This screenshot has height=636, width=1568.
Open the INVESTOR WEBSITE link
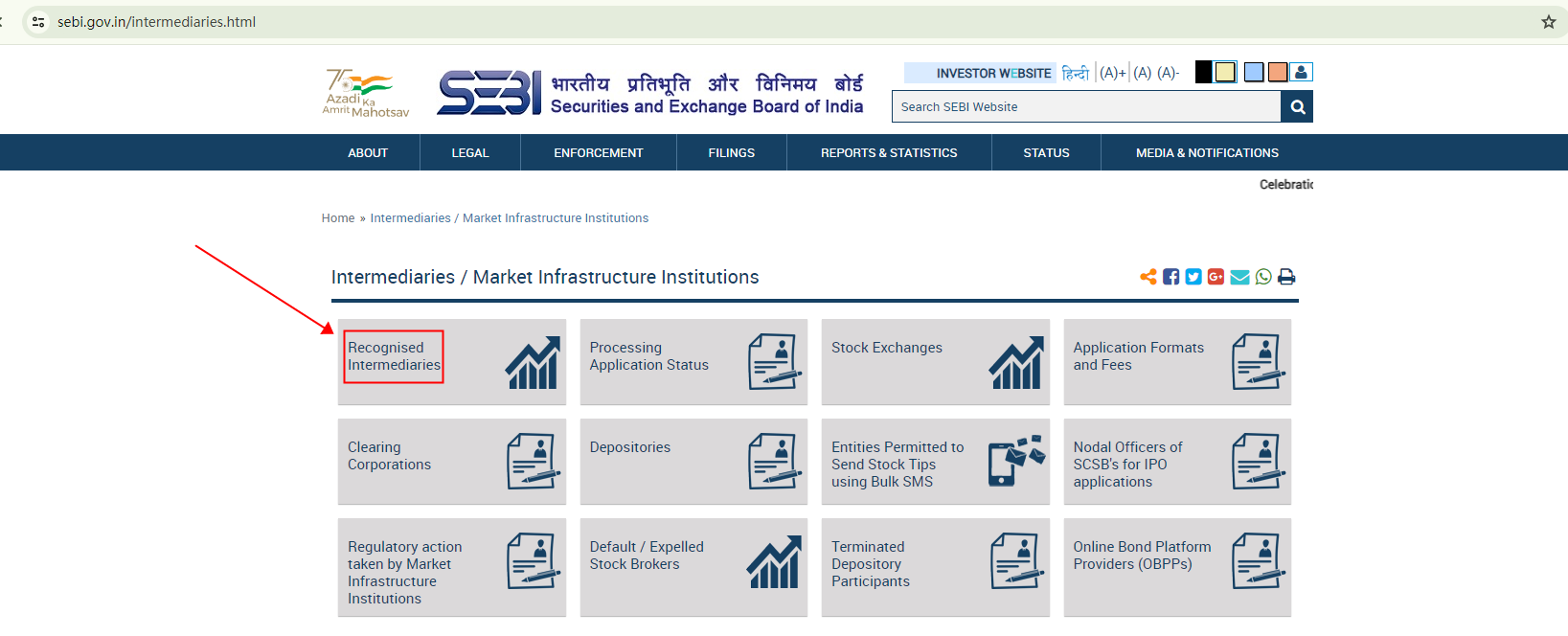pyautogui.click(x=981, y=73)
